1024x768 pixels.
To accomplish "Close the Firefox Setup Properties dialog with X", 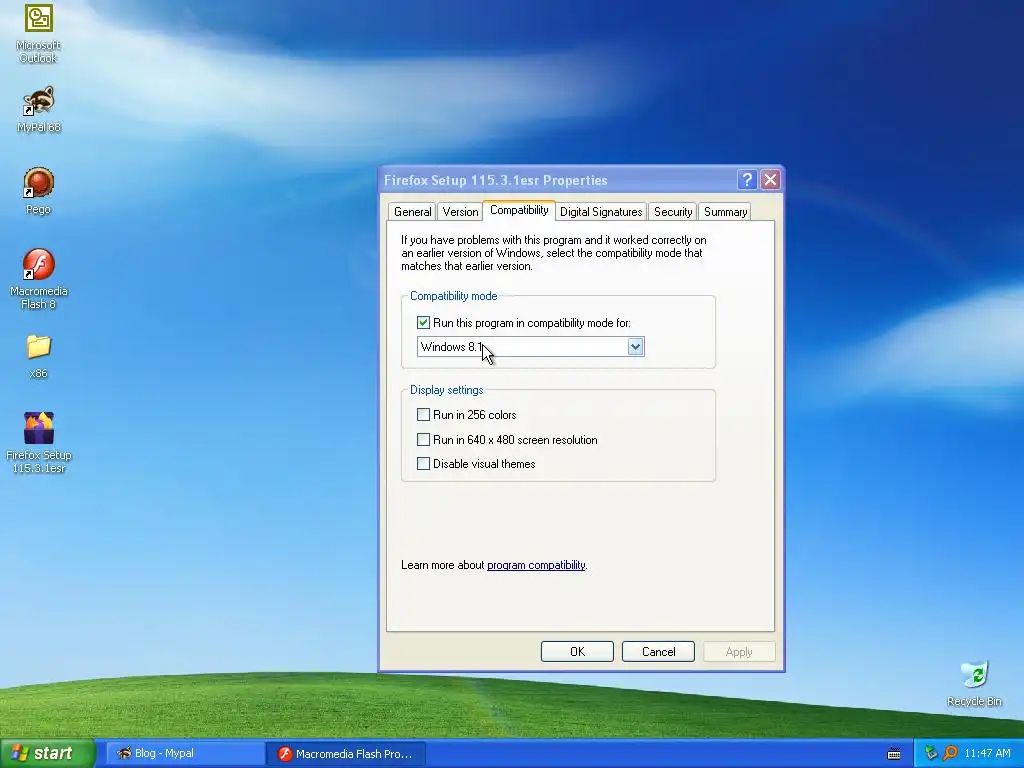I will coord(771,180).
